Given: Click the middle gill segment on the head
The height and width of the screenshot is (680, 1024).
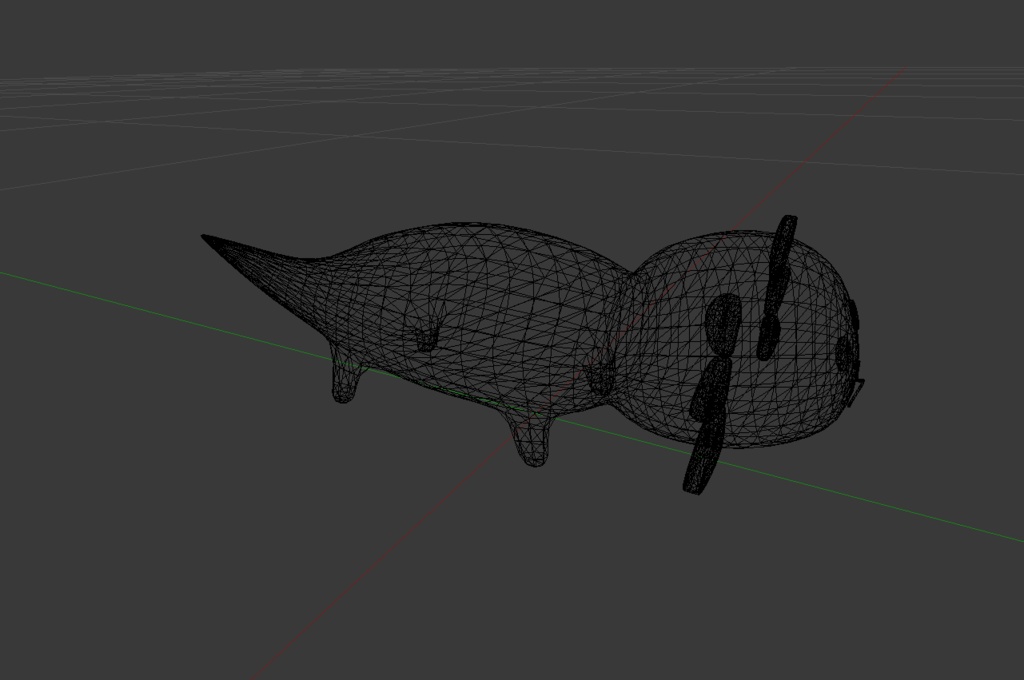Looking at the screenshot, I should click(x=711, y=392).
